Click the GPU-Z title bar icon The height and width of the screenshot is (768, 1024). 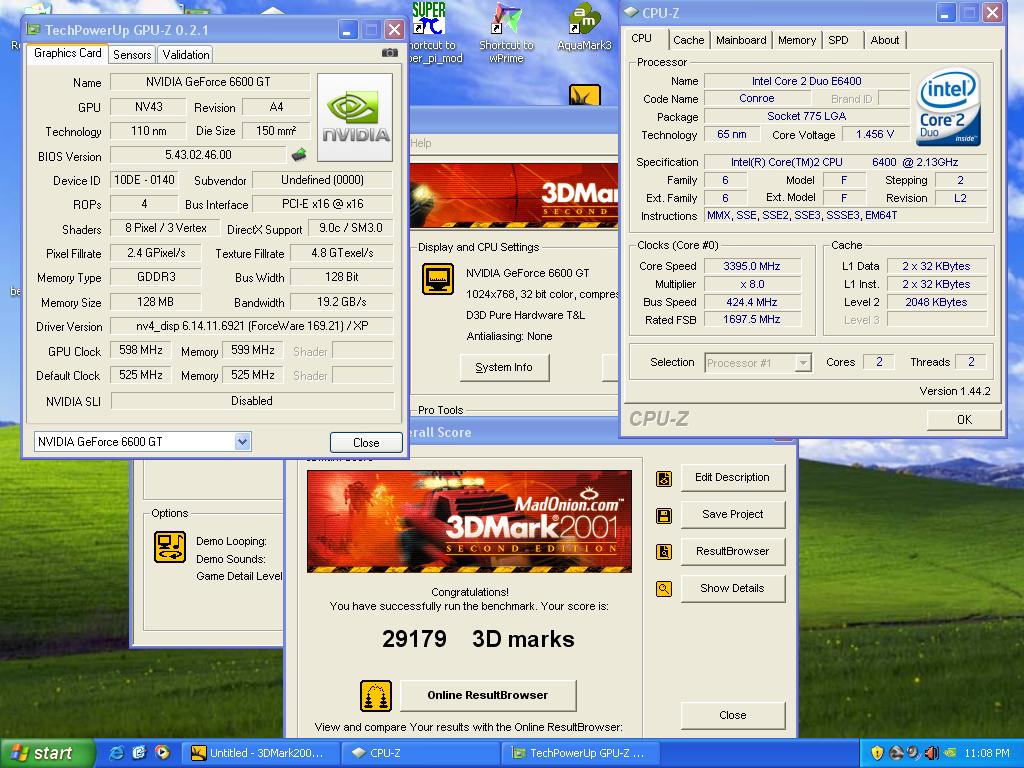coord(33,29)
